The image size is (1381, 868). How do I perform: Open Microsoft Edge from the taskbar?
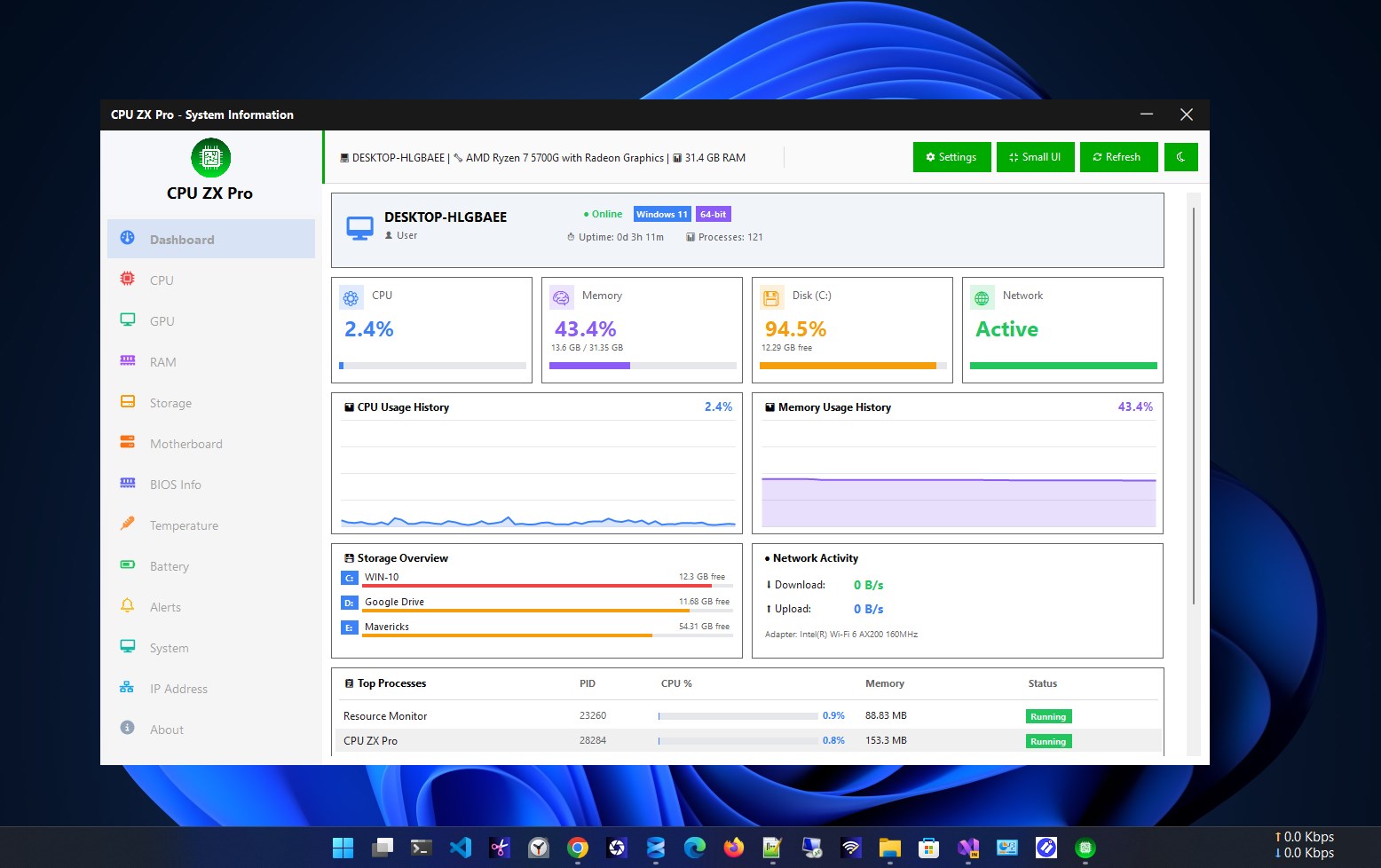pyautogui.click(x=694, y=848)
